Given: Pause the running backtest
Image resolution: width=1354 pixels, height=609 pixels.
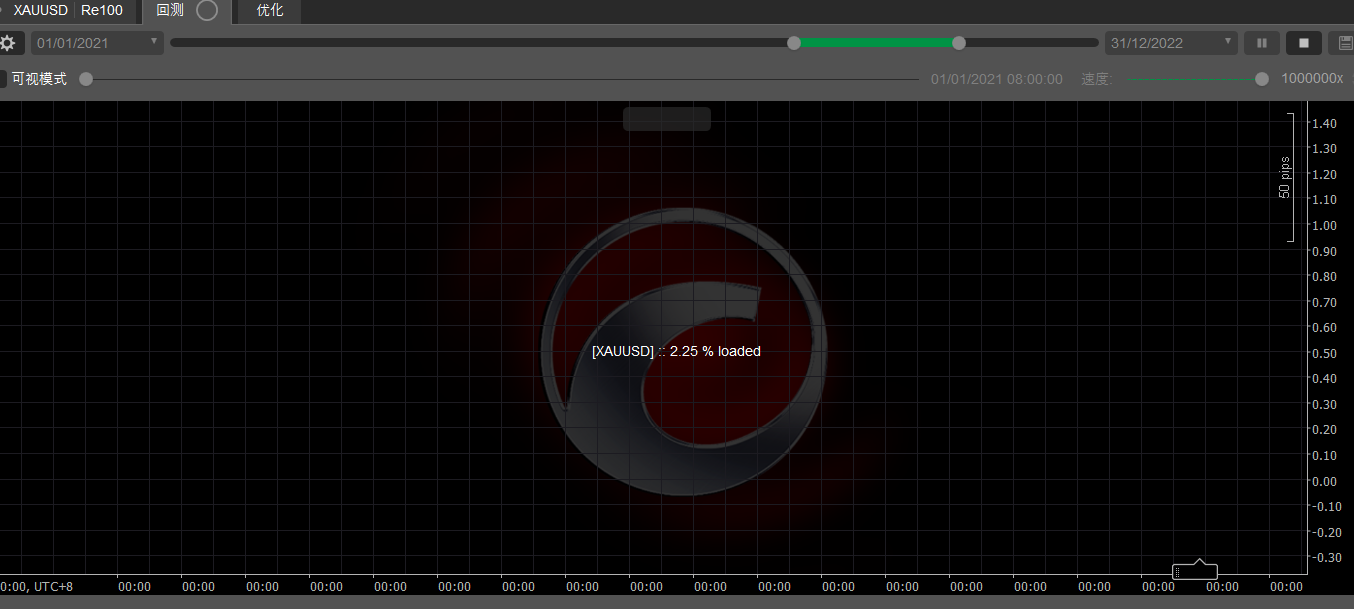Looking at the screenshot, I should point(1262,43).
